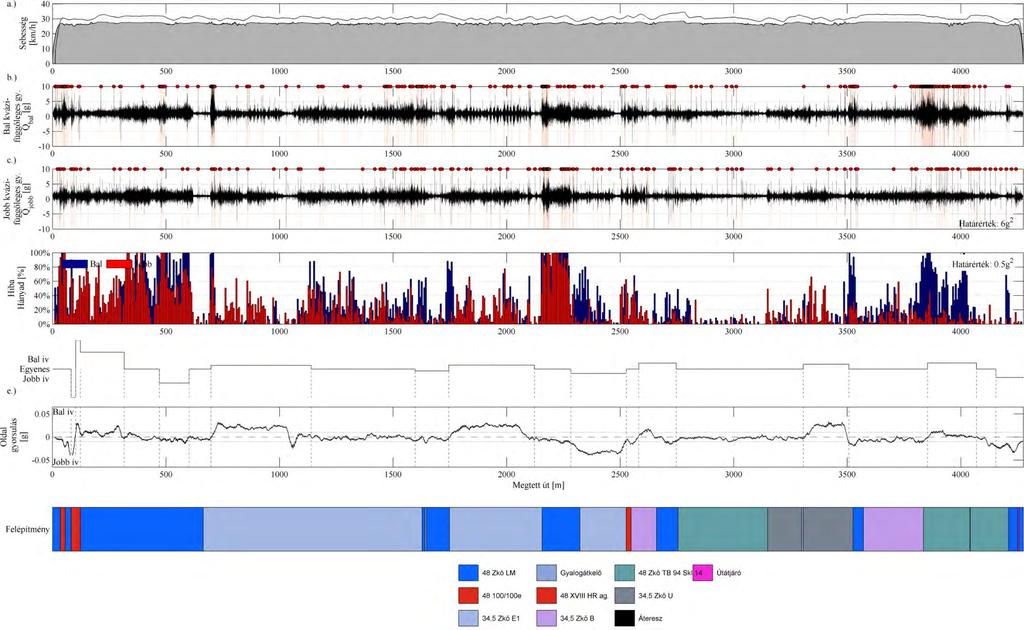
Task: Click the teal 48 Zkő TB 94 swatch
Action: click(x=624, y=573)
